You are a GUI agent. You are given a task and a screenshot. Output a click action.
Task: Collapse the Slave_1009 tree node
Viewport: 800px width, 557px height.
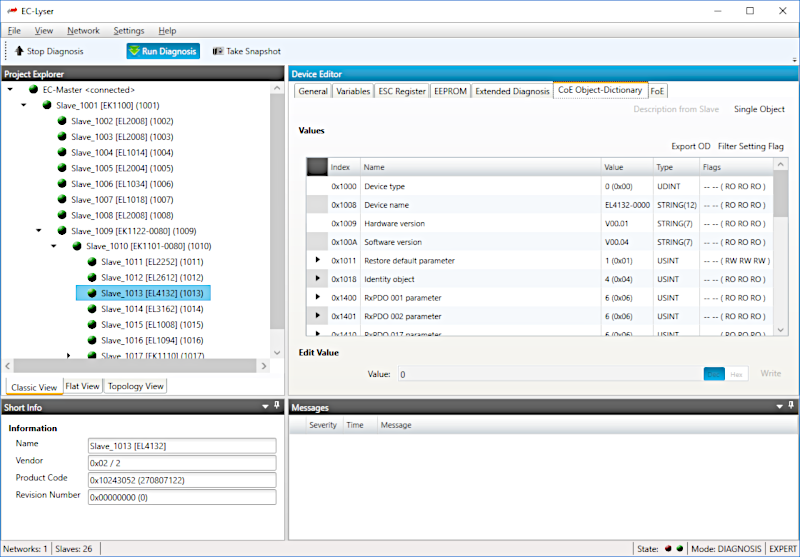pyautogui.click(x=38, y=230)
